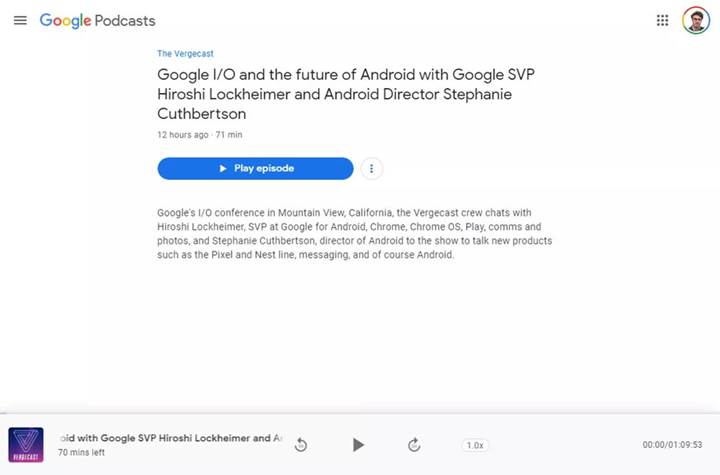Click the "70 mins left" label
The height and width of the screenshot is (475, 720).
click(x=84, y=453)
